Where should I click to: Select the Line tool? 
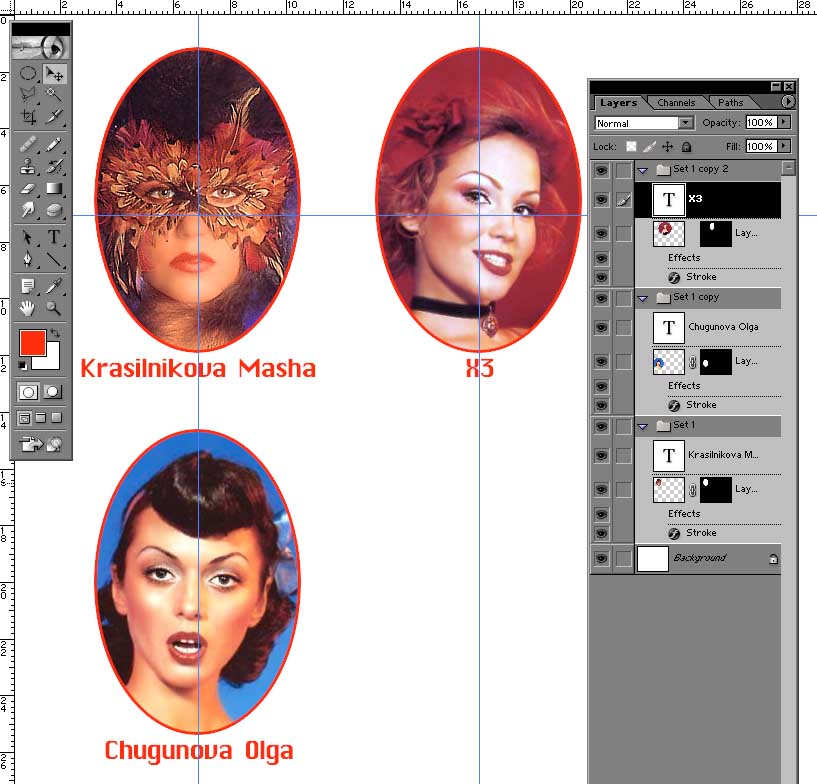coord(54,259)
